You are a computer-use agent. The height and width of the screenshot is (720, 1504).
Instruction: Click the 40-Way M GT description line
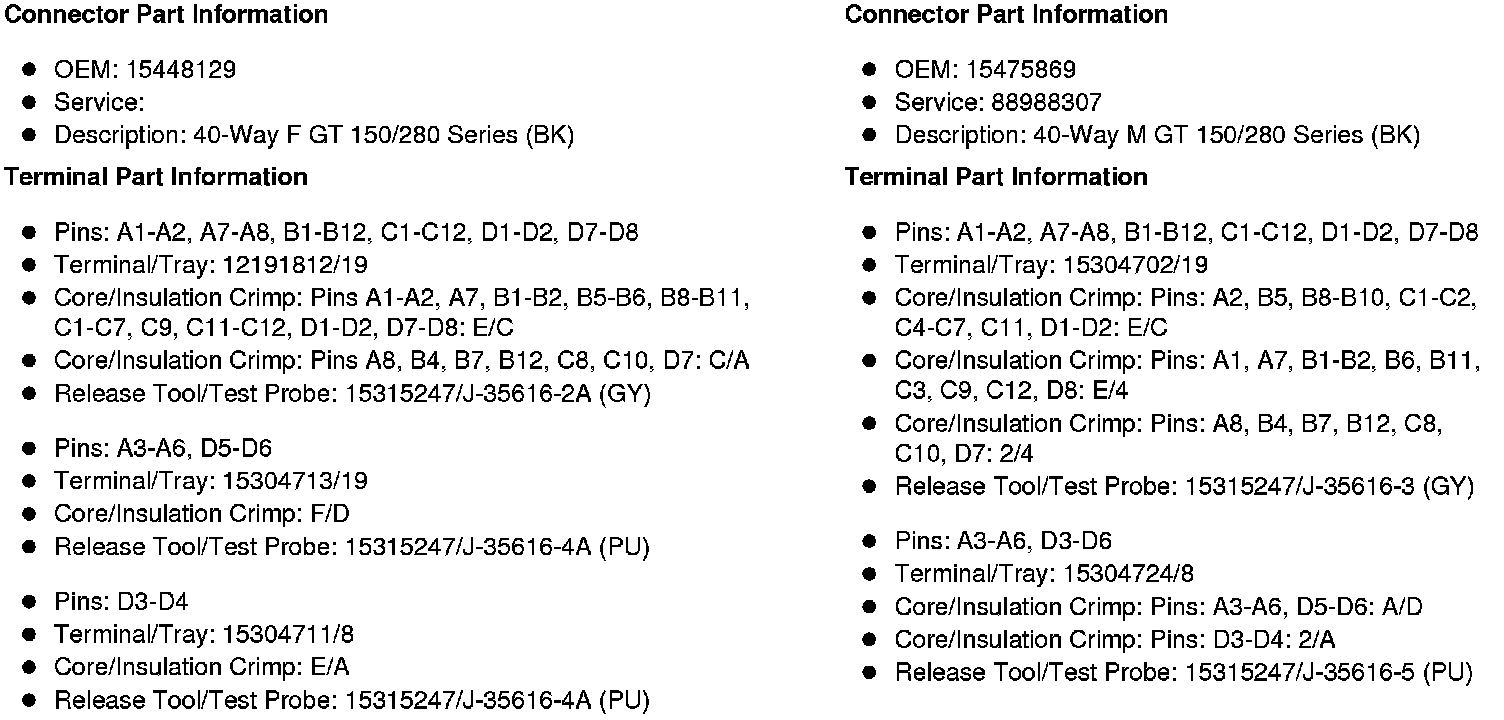coord(1156,136)
